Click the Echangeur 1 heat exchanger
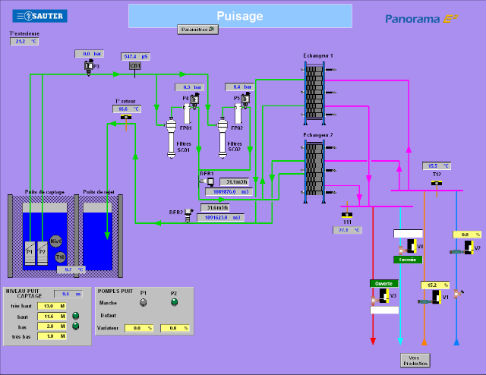The width and height of the screenshot is (486, 375). (314, 92)
